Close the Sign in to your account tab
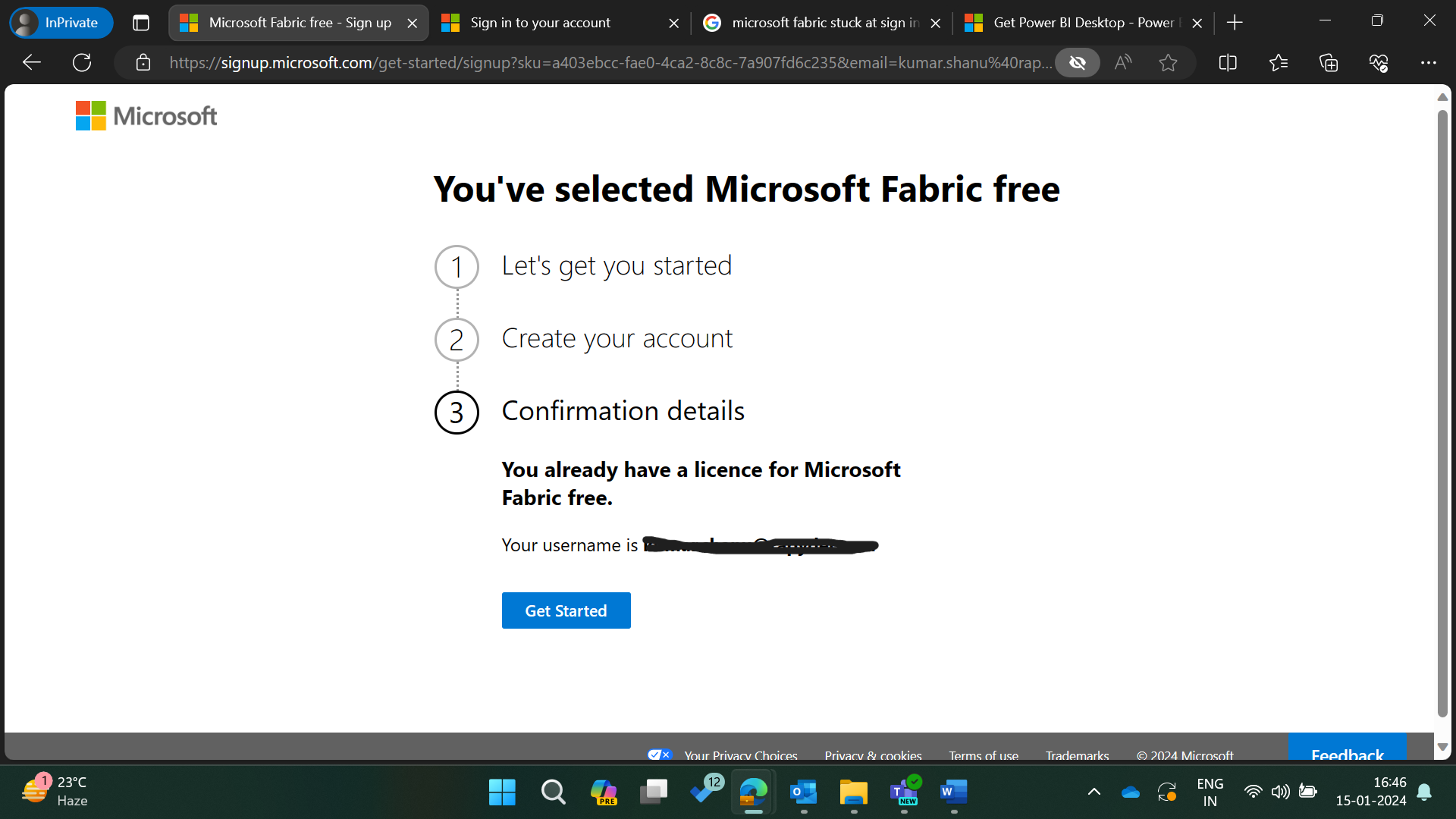The width and height of the screenshot is (1456, 819). click(x=673, y=23)
